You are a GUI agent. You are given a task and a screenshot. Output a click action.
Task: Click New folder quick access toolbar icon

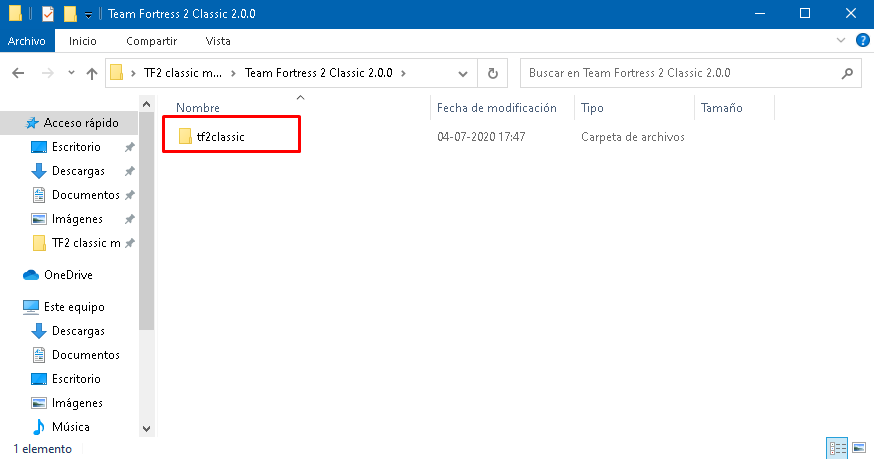click(70, 13)
